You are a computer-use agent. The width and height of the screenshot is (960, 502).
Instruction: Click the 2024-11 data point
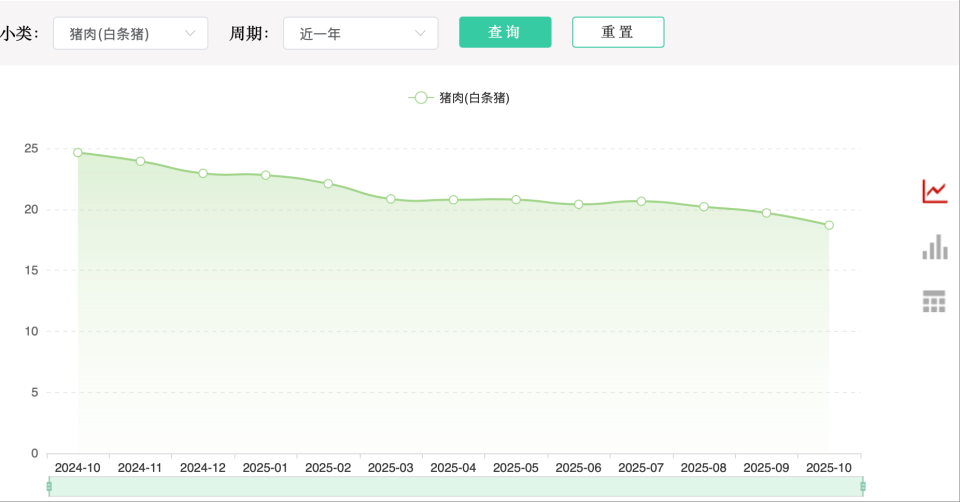[140, 161]
